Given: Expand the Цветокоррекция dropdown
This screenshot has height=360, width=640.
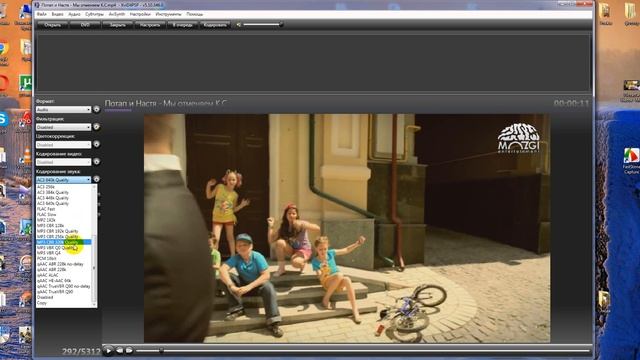Looking at the screenshot, I should pos(63,144).
